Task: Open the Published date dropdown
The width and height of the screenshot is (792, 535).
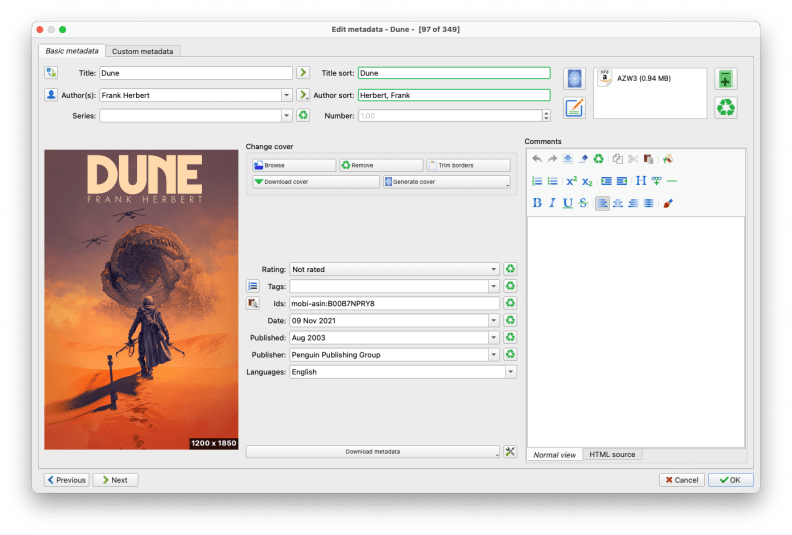Action: [493, 337]
